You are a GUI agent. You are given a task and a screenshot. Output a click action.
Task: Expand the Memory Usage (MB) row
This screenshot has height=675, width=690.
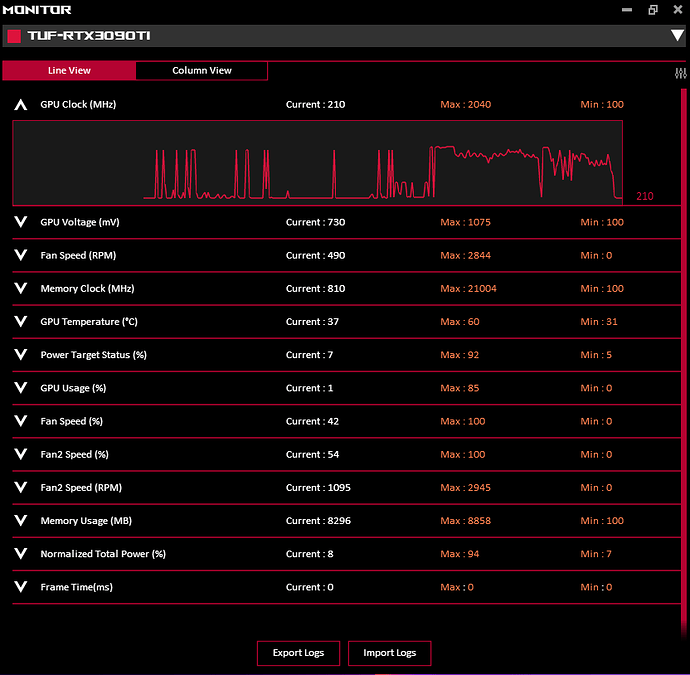point(20,521)
